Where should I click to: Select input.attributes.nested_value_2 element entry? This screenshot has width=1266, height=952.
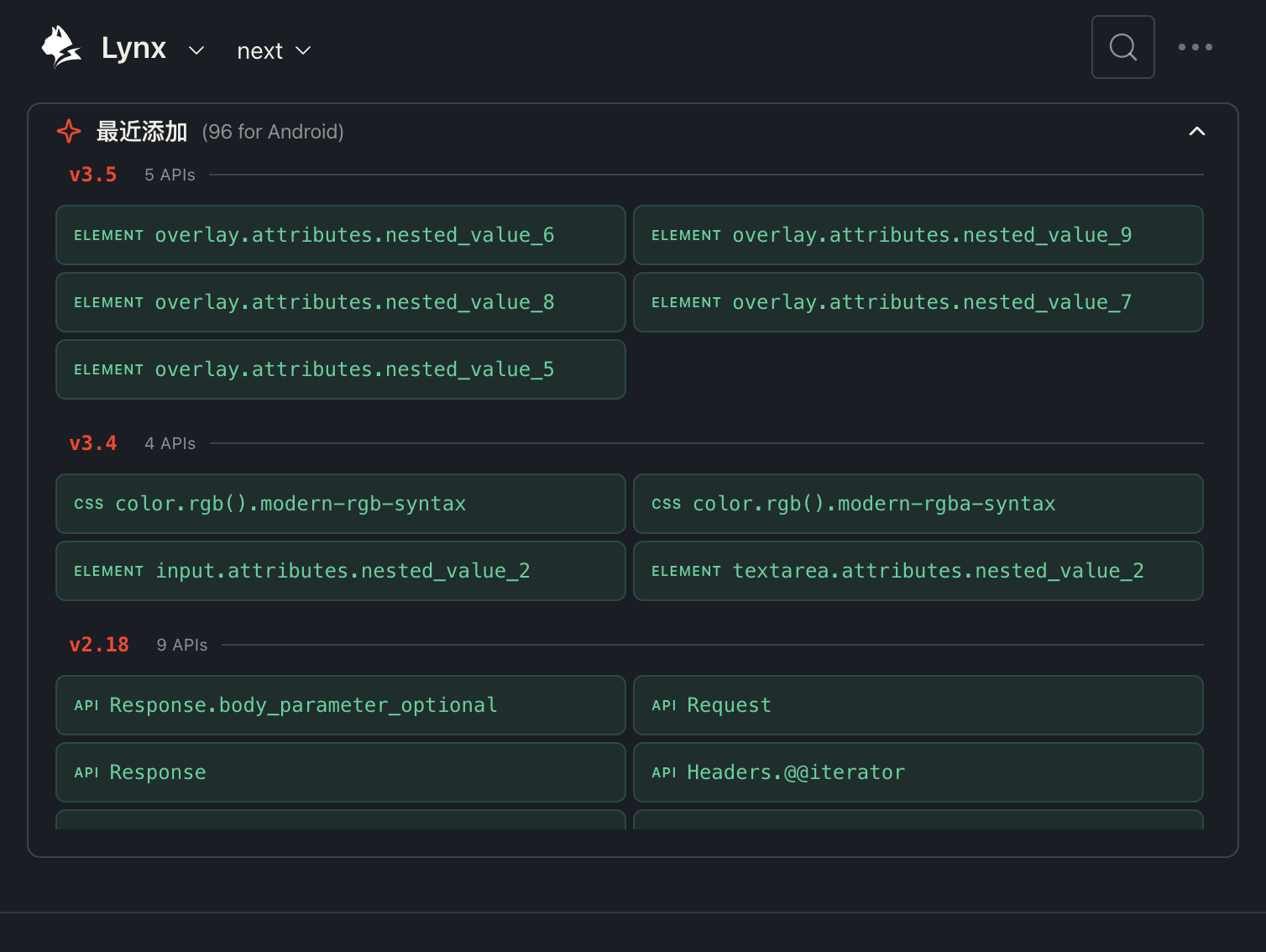[340, 571]
